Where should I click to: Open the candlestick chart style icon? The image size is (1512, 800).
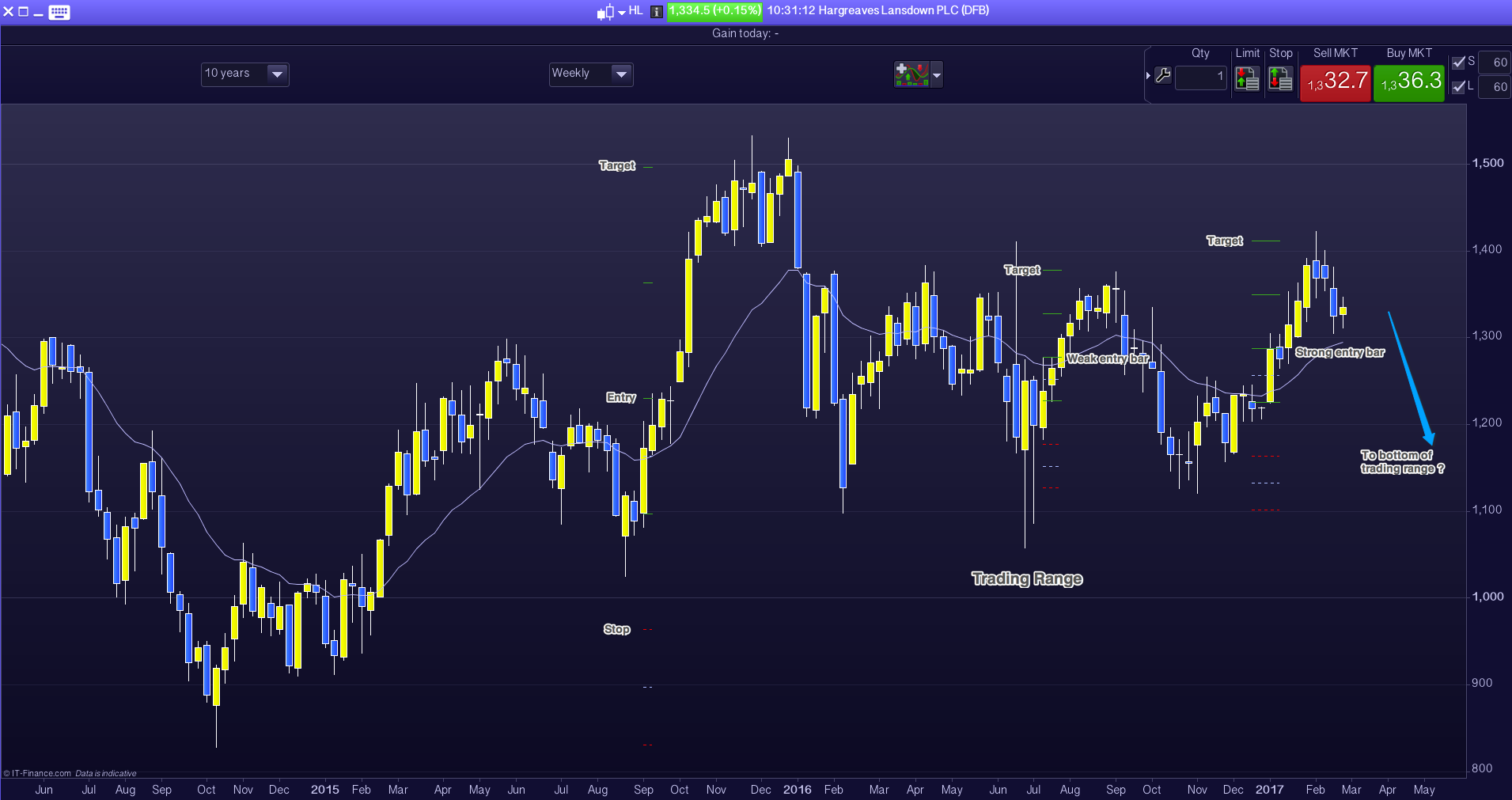point(606,12)
